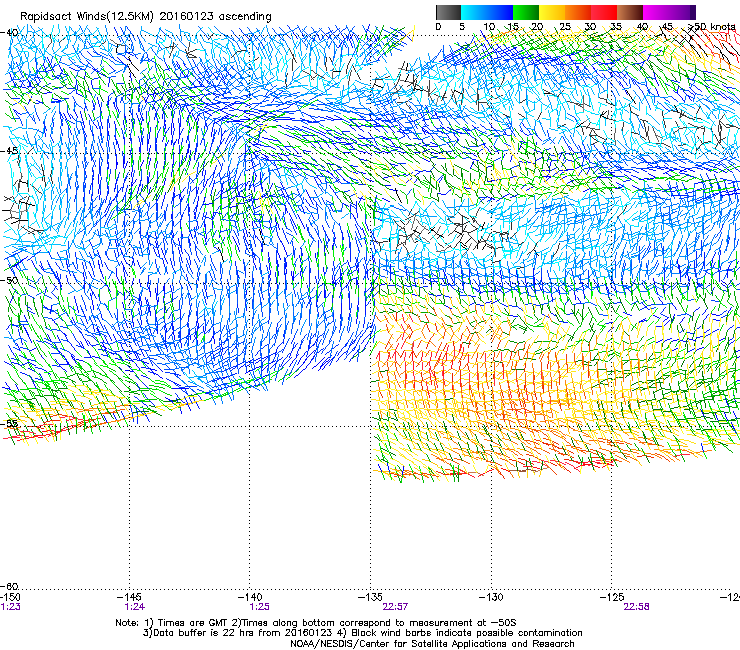Click the '-150' longitude axis label
This screenshot has width=740, height=650.
tap(10, 597)
